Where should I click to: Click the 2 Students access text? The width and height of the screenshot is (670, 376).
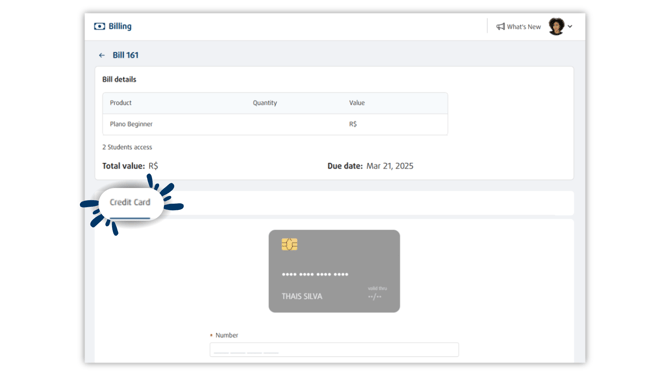point(127,147)
